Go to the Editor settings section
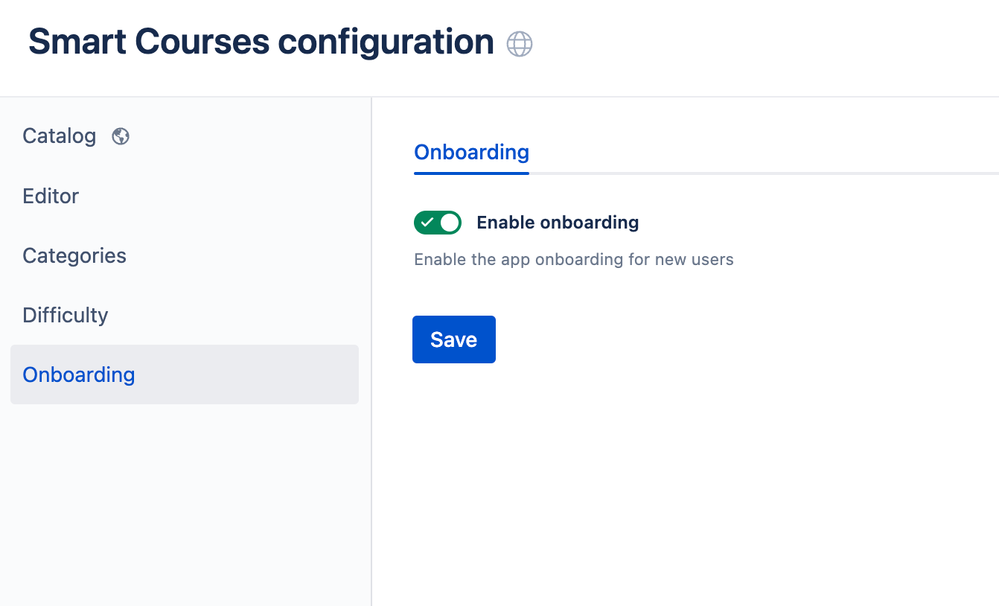This screenshot has height=606, width=999. tap(51, 196)
